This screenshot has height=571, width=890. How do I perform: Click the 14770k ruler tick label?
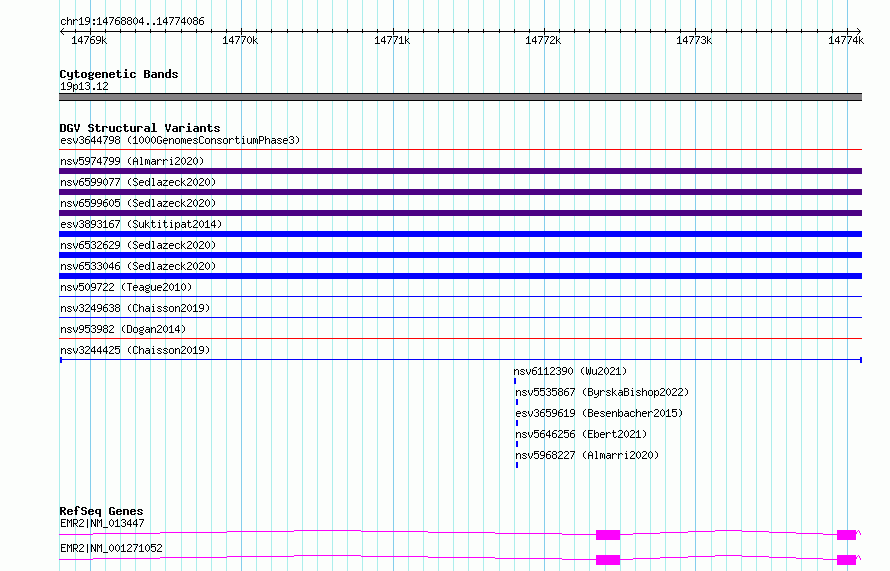coord(240,40)
